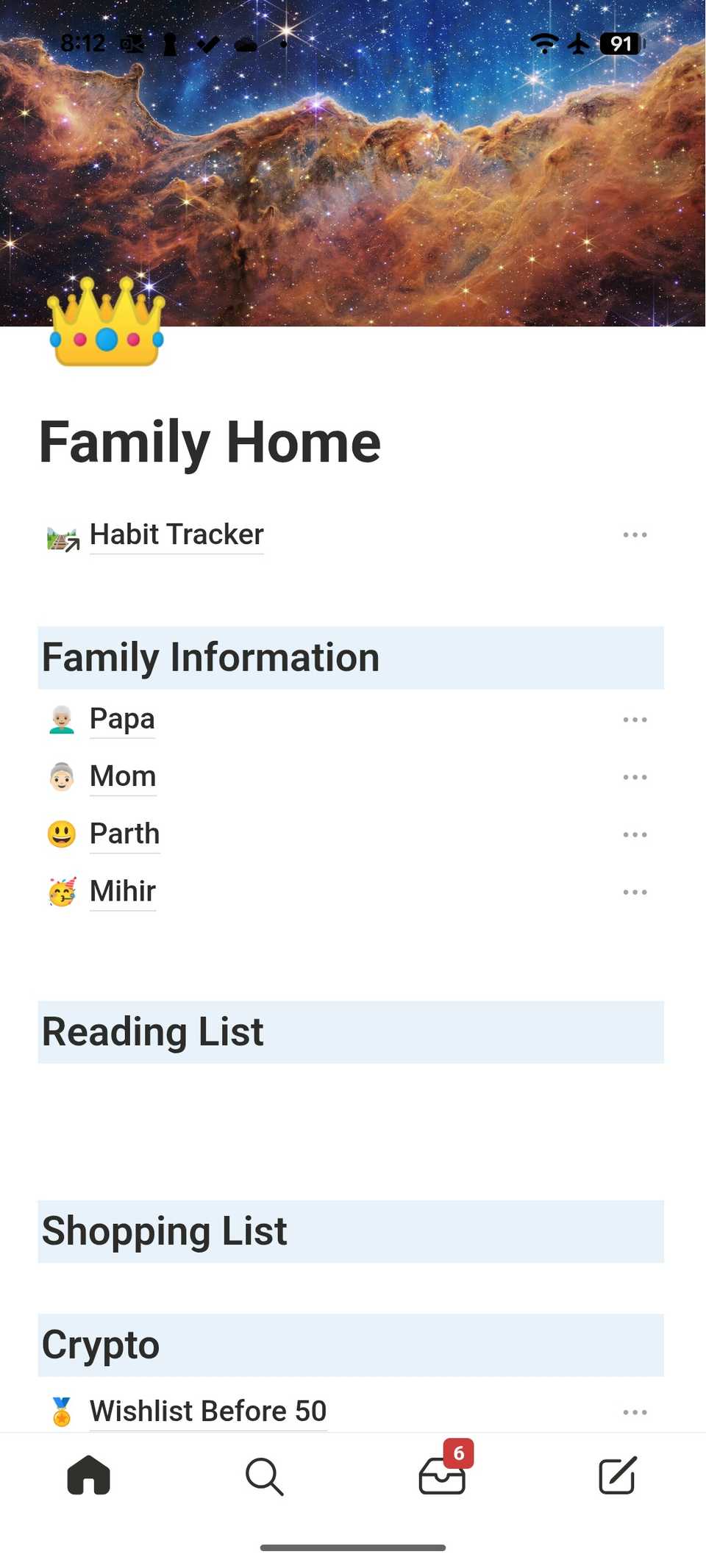Tap the crown page icon
Image resolution: width=706 pixels, height=1568 pixels.
tap(107, 323)
